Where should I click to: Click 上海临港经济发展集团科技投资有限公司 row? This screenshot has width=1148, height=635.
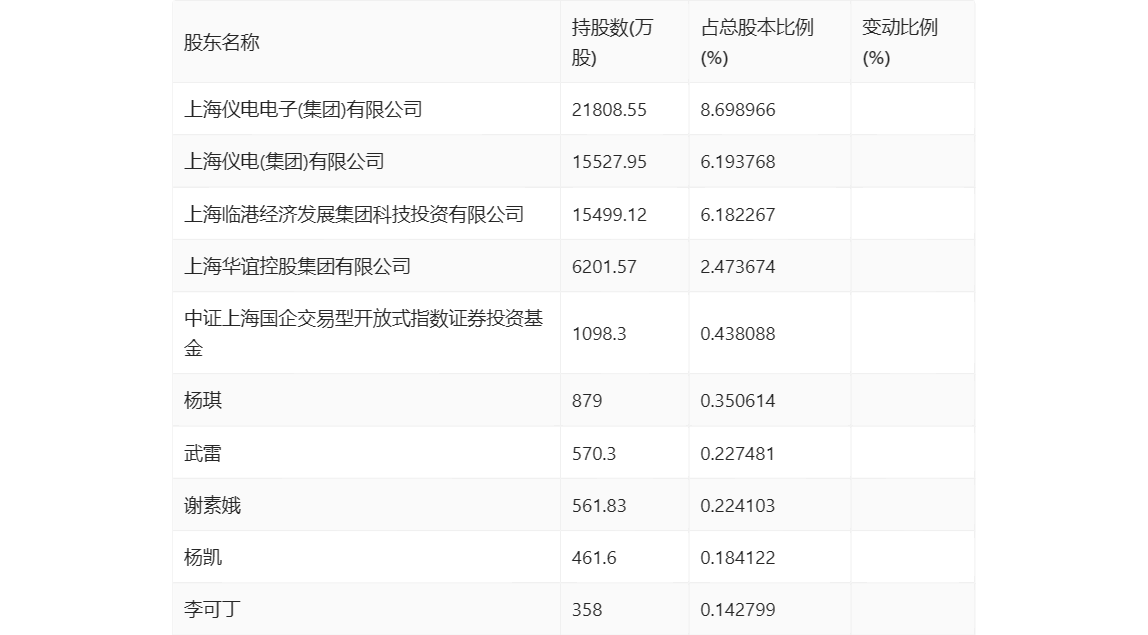355,213
